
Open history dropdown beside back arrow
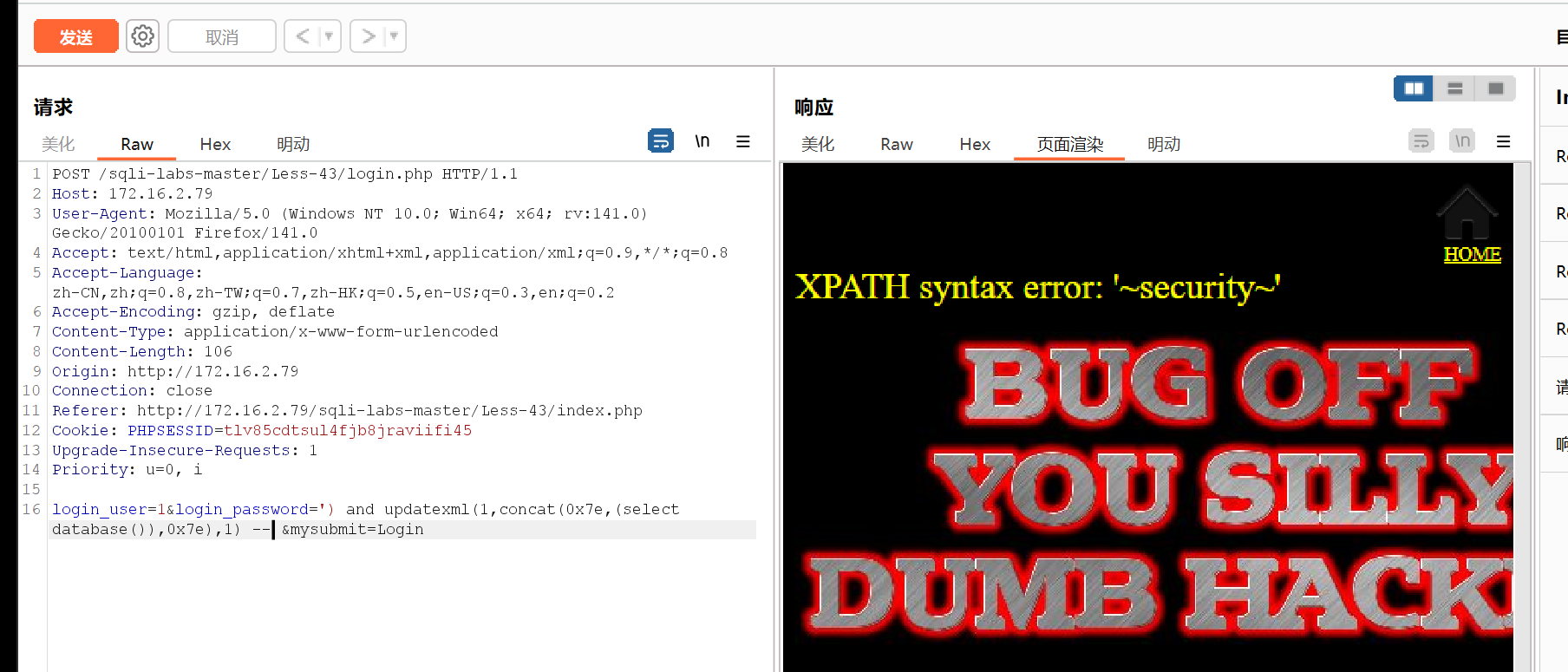coord(329,36)
